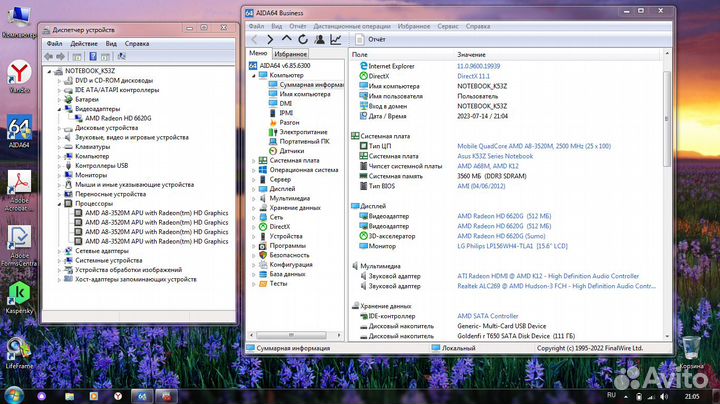
Task: Open Файл menu in Device Manager
Action: pyautogui.click(x=54, y=44)
